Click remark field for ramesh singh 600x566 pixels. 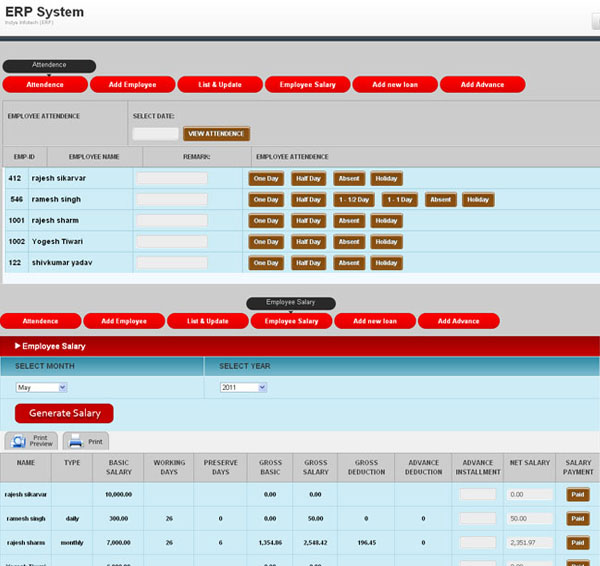(x=172, y=199)
